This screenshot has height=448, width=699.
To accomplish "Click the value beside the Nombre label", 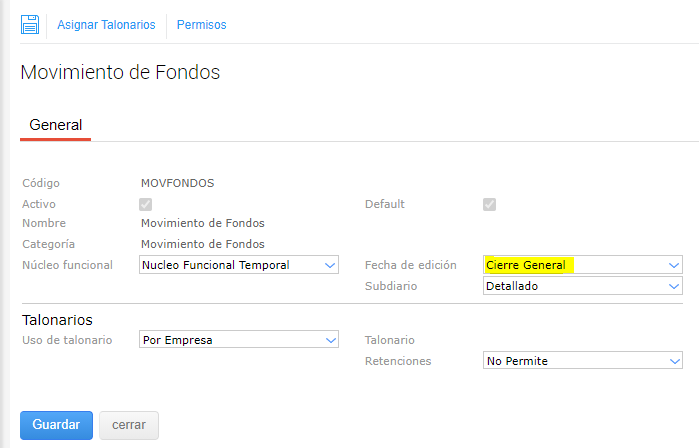I will click(203, 223).
